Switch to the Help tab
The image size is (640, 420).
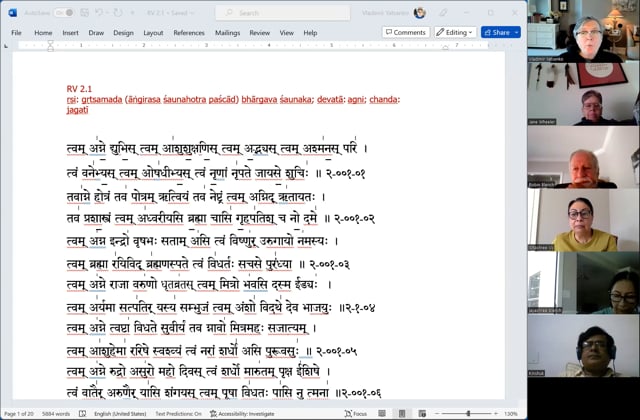point(310,33)
